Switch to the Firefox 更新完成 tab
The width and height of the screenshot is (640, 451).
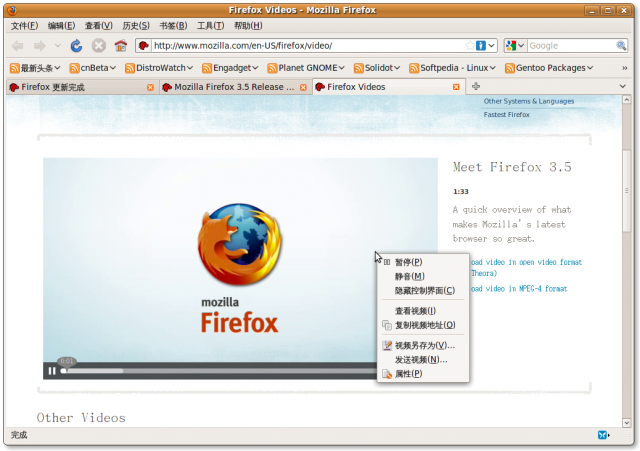coord(78,87)
